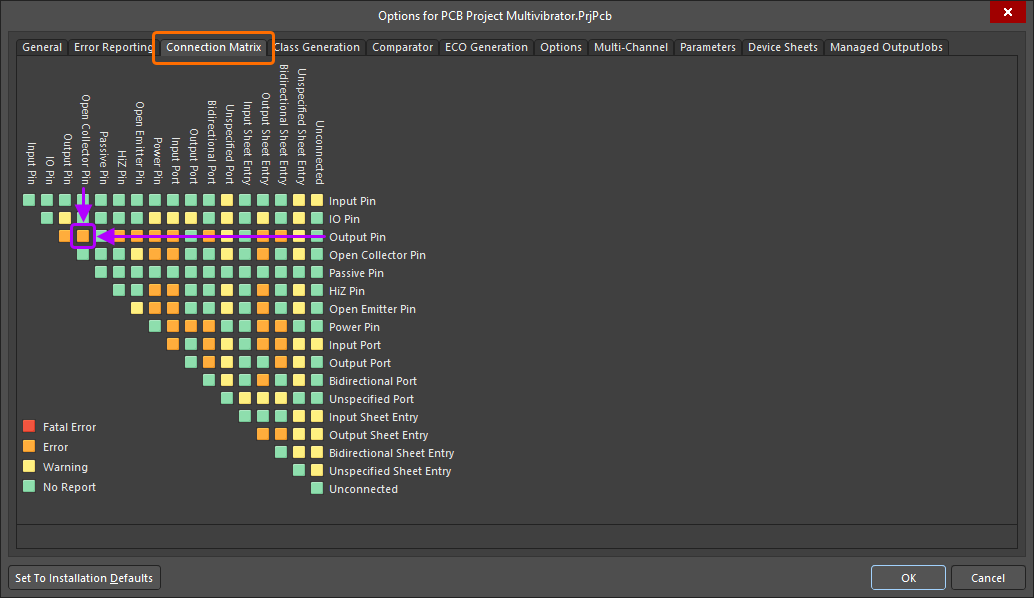
Task: Click Set To Installation Defaults button
Action: 84,578
